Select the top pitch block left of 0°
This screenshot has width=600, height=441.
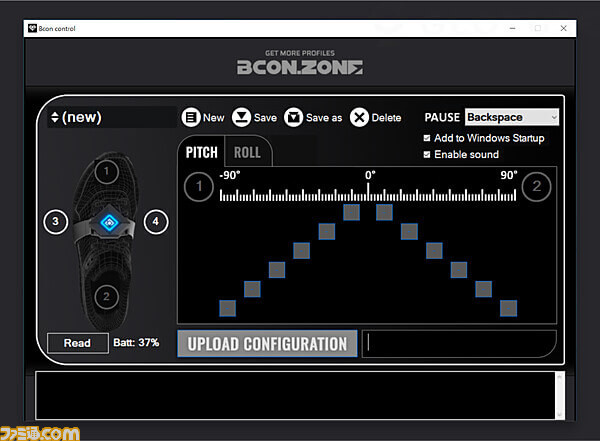click(352, 212)
